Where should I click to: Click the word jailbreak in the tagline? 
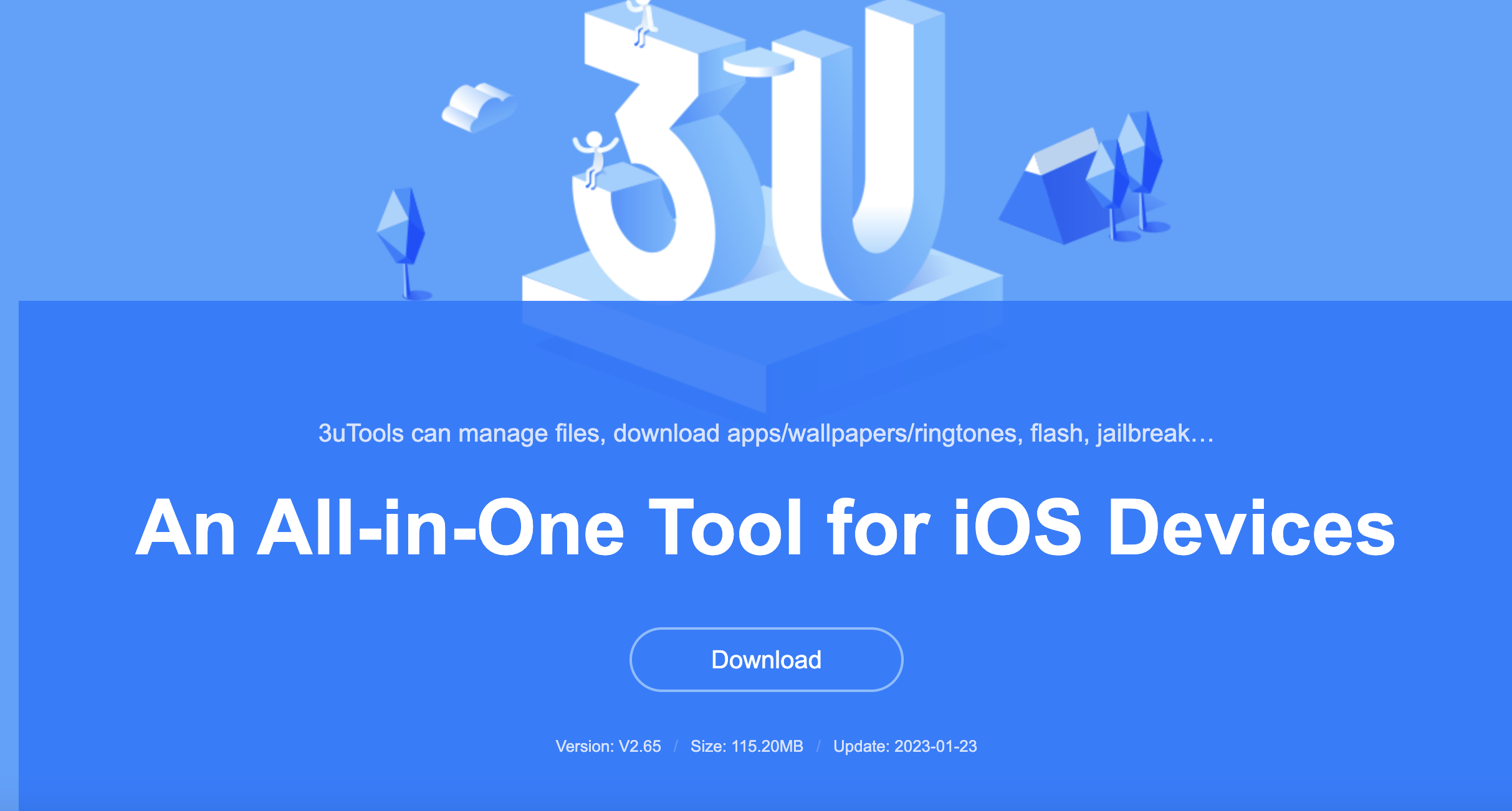point(1143,433)
